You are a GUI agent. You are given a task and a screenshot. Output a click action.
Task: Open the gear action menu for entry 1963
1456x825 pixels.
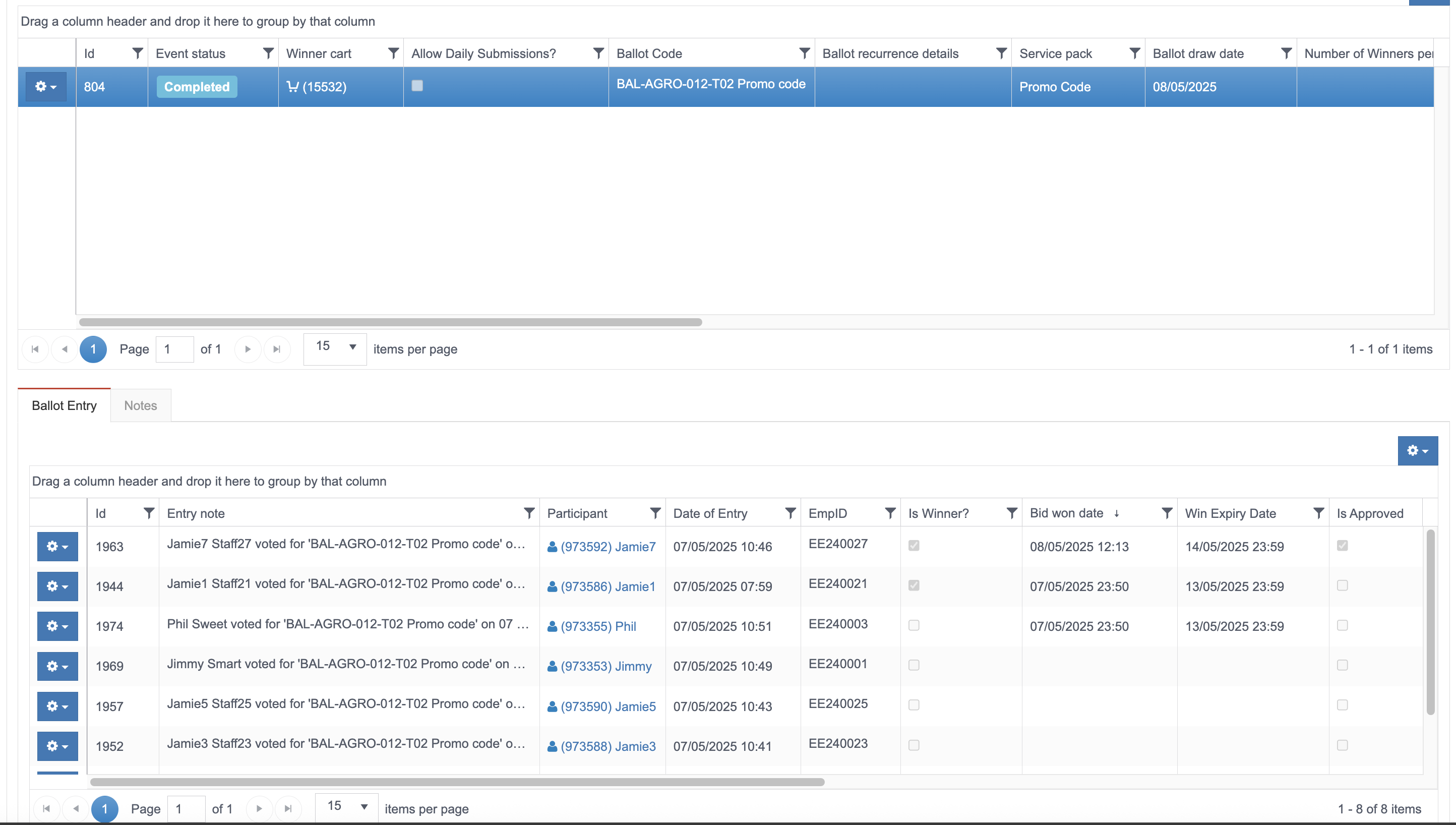tap(57, 546)
